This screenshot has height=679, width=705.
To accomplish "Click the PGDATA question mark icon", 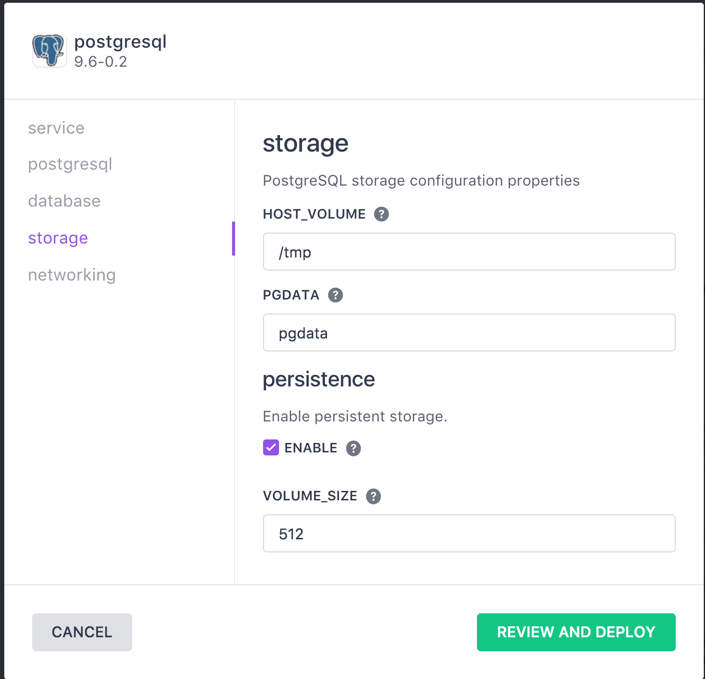I will (x=335, y=295).
